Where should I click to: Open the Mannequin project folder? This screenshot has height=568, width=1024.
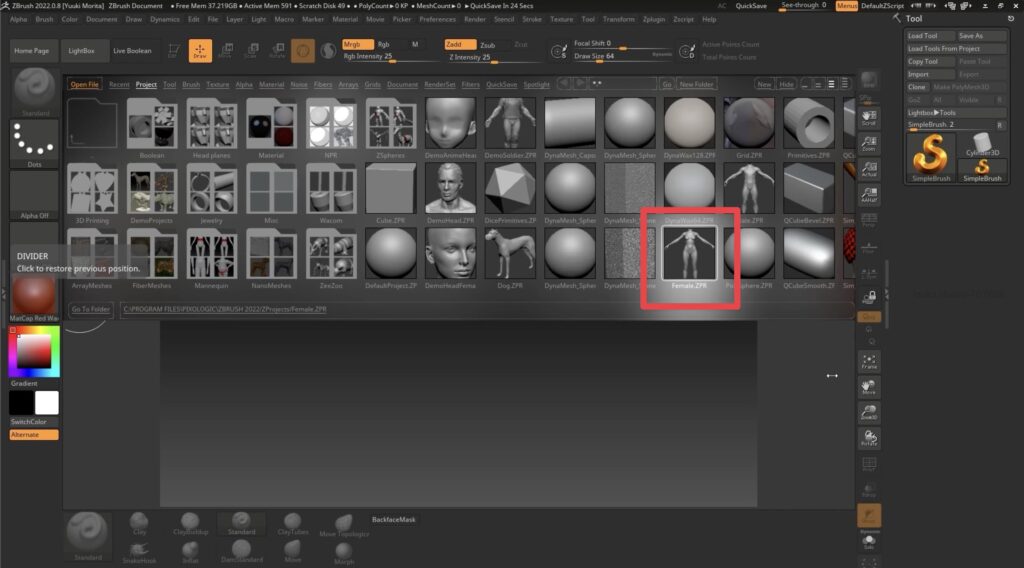(212, 255)
